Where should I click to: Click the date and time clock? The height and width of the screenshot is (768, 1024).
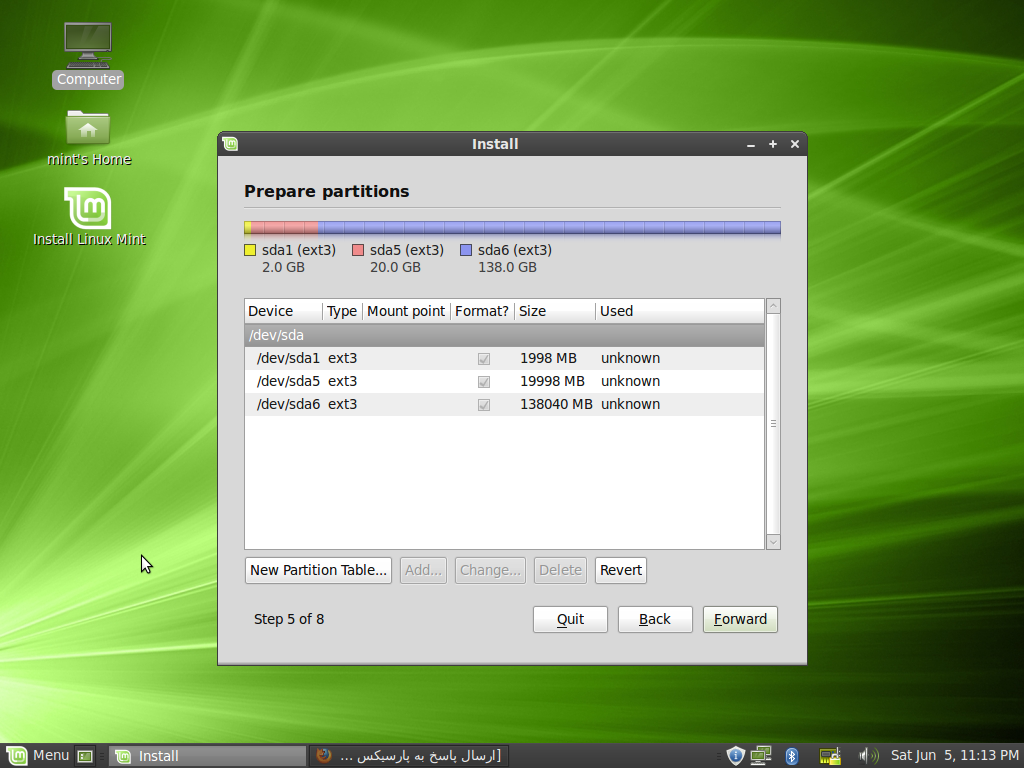coord(954,756)
